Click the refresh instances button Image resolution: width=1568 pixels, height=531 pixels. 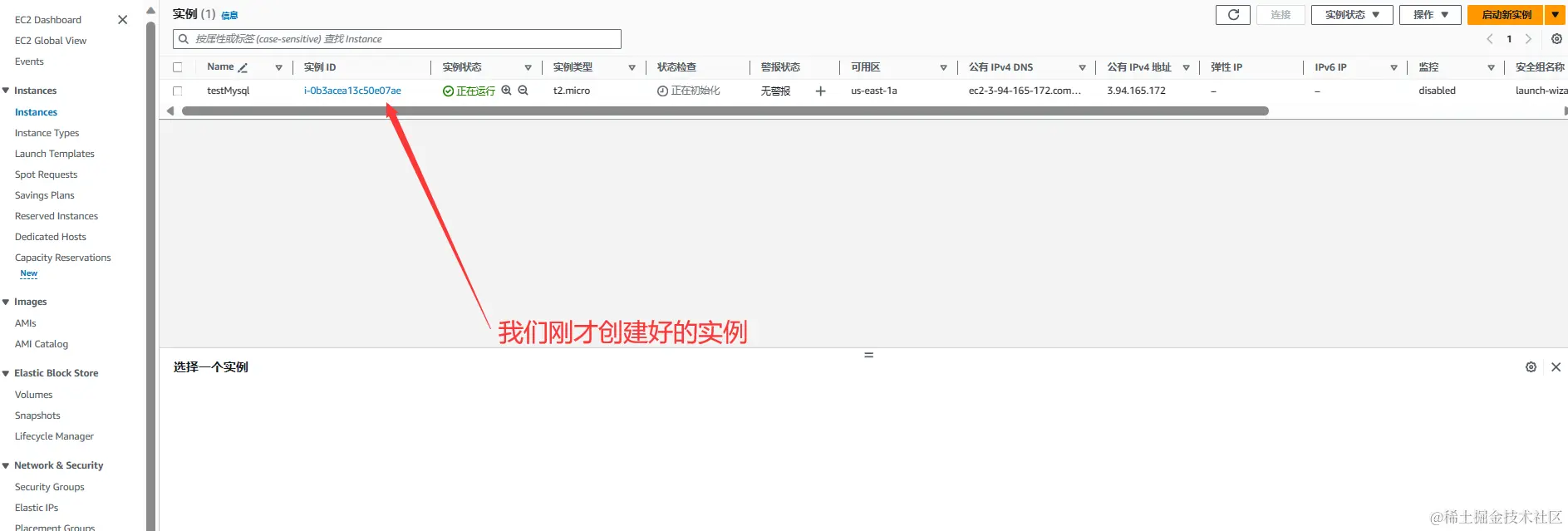point(1233,15)
